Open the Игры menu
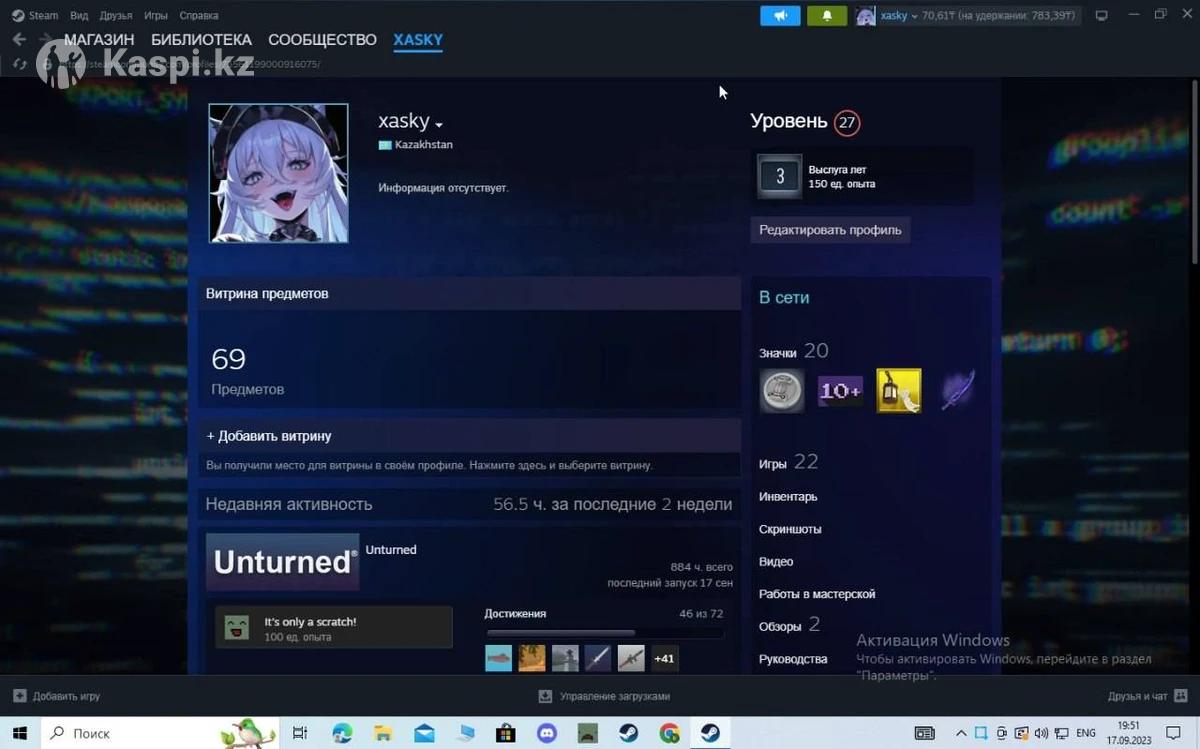 pos(155,15)
